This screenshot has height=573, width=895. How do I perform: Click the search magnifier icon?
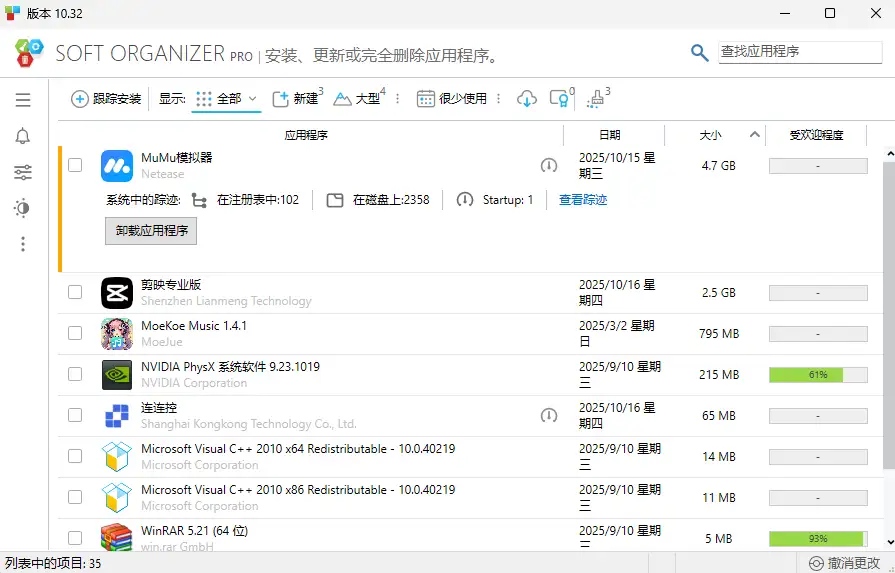699,53
